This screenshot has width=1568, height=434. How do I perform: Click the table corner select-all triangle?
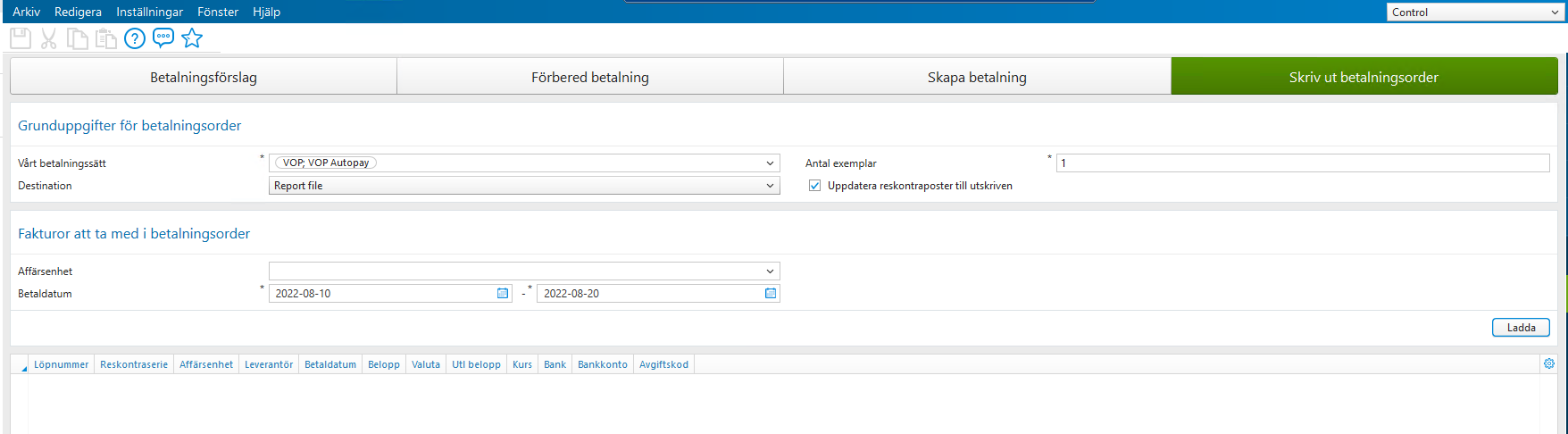point(24,368)
